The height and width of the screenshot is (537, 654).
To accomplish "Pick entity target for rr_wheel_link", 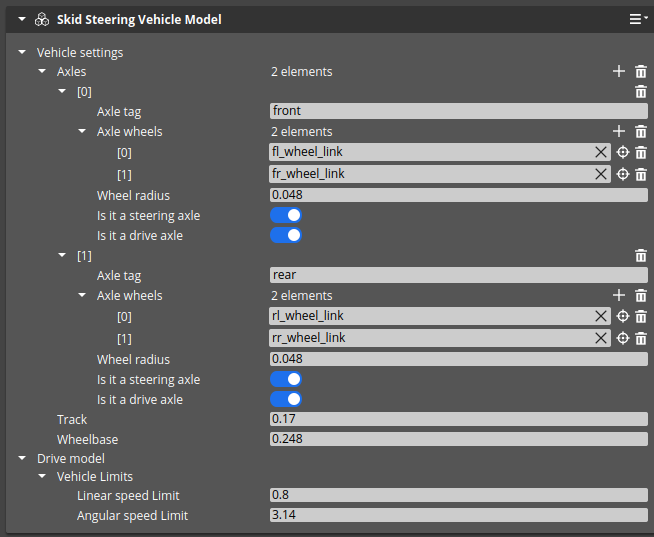I will click(622, 338).
